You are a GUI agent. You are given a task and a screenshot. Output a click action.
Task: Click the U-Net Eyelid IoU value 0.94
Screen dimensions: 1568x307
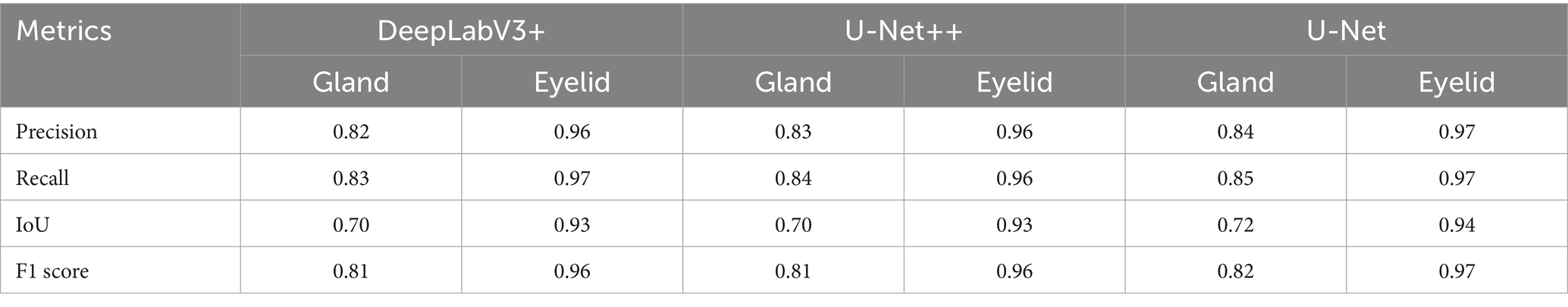pyautogui.click(x=1457, y=224)
